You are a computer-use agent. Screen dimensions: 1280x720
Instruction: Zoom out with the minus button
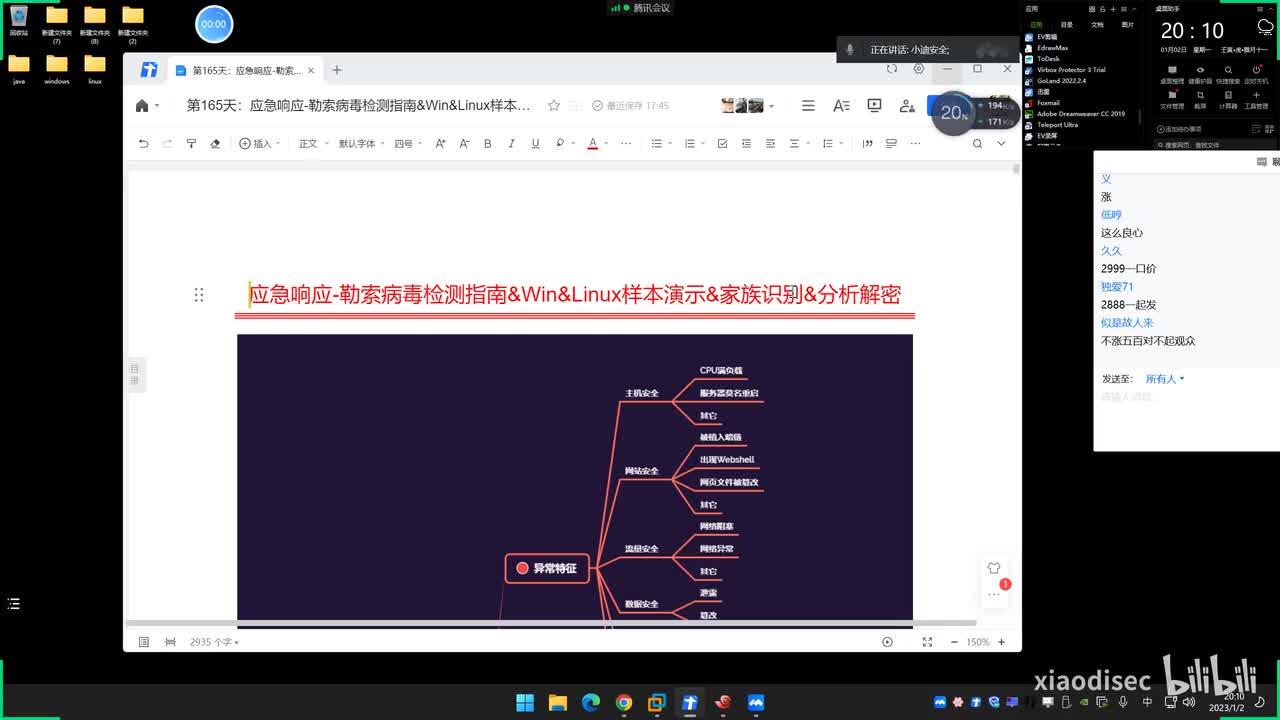(x=954, y=642)
